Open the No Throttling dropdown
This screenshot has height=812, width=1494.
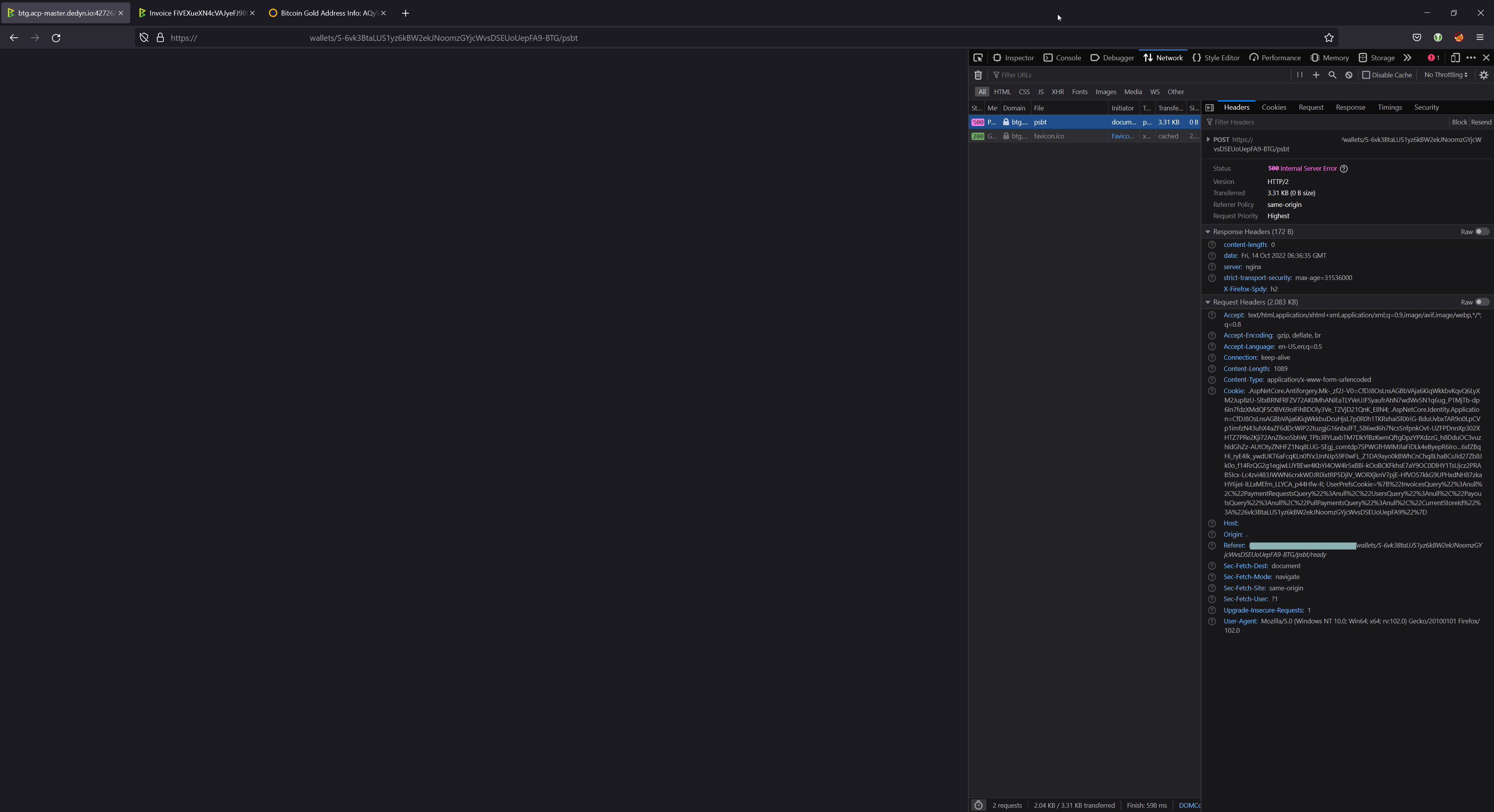1445,75
